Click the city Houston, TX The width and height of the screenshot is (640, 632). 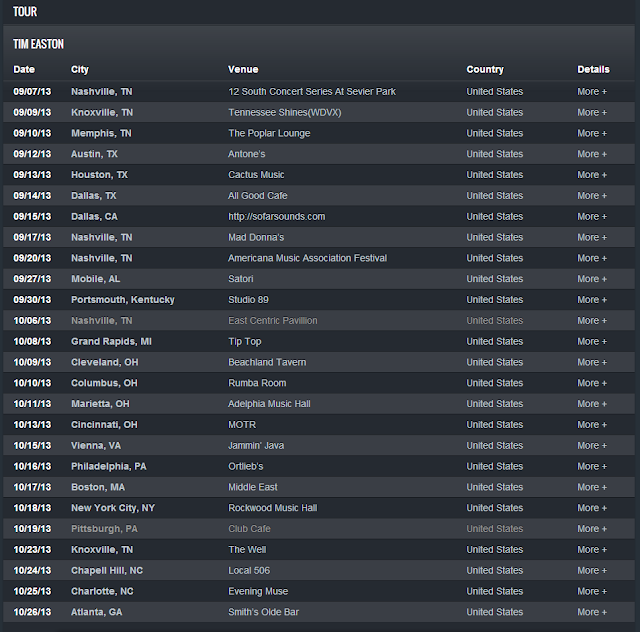[x=99, y=175]
